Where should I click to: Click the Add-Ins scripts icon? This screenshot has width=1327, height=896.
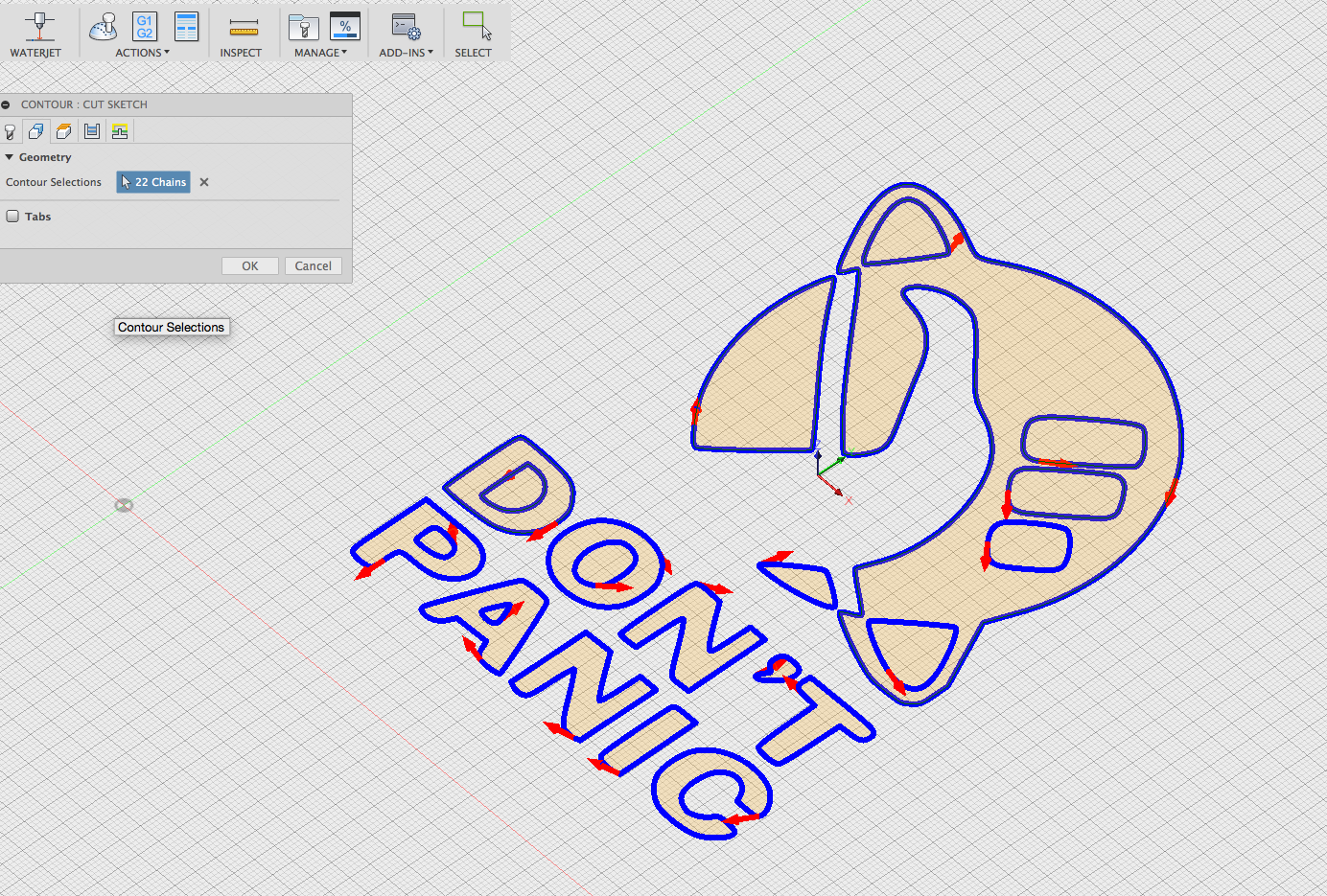pyautogui.click(x=407, y=27)
